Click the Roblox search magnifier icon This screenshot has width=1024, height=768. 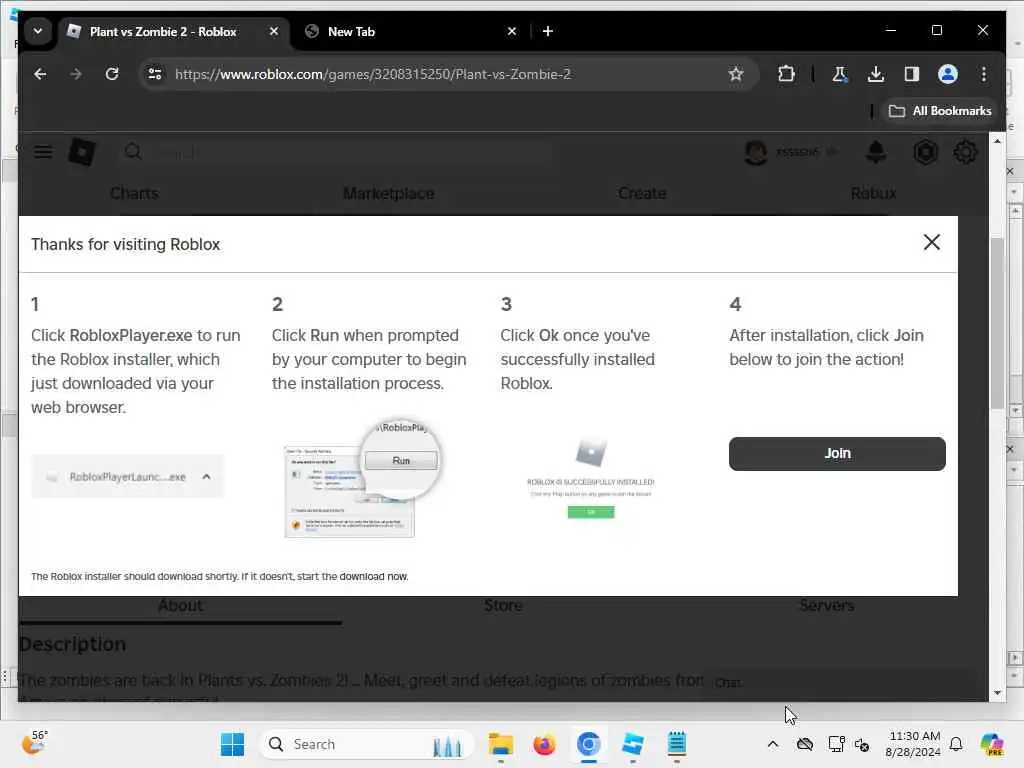click(133, 152)
